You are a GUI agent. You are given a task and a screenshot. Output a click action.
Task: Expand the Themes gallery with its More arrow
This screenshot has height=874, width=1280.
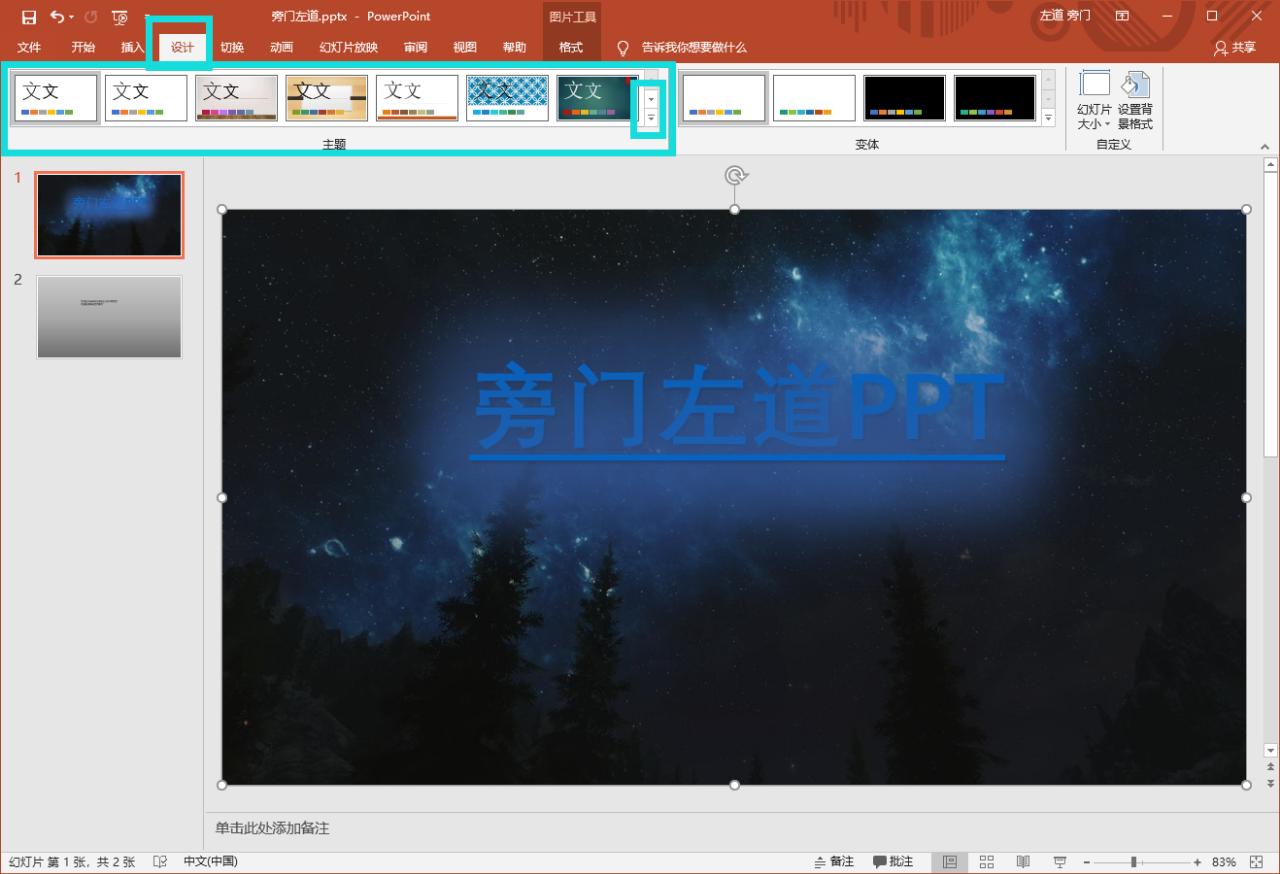(x=650, y=117)
